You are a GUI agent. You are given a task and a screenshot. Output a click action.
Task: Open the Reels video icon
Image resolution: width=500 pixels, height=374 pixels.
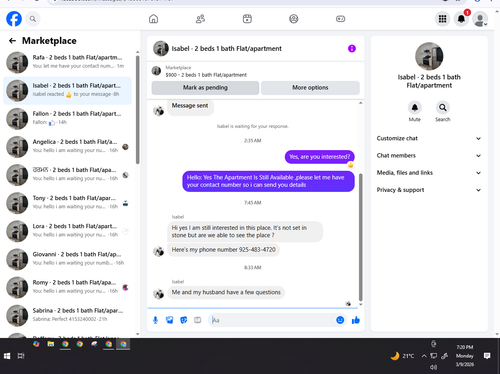[x=247, y=19]
